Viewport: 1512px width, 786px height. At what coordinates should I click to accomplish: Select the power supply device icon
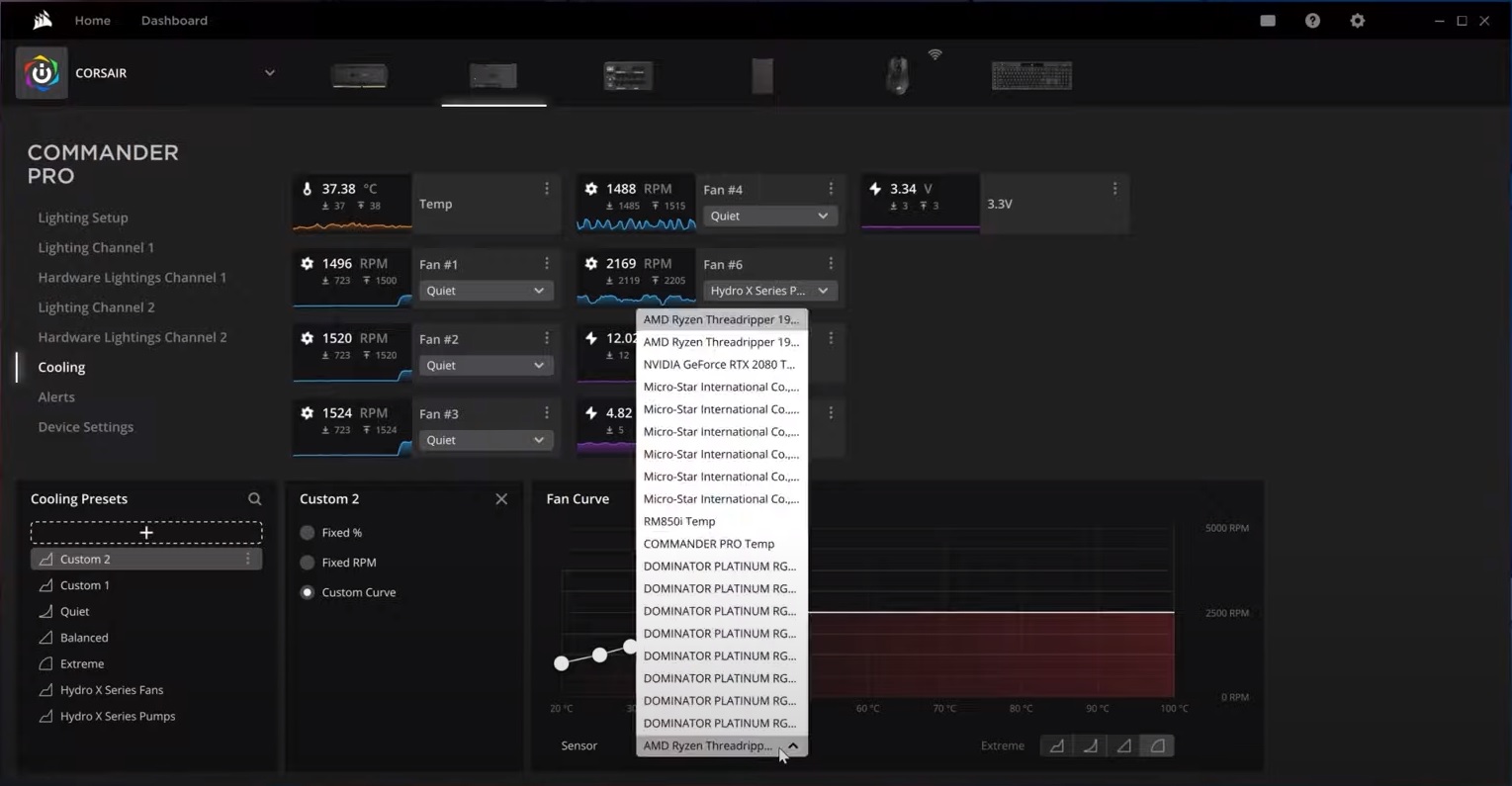point(761,75)
